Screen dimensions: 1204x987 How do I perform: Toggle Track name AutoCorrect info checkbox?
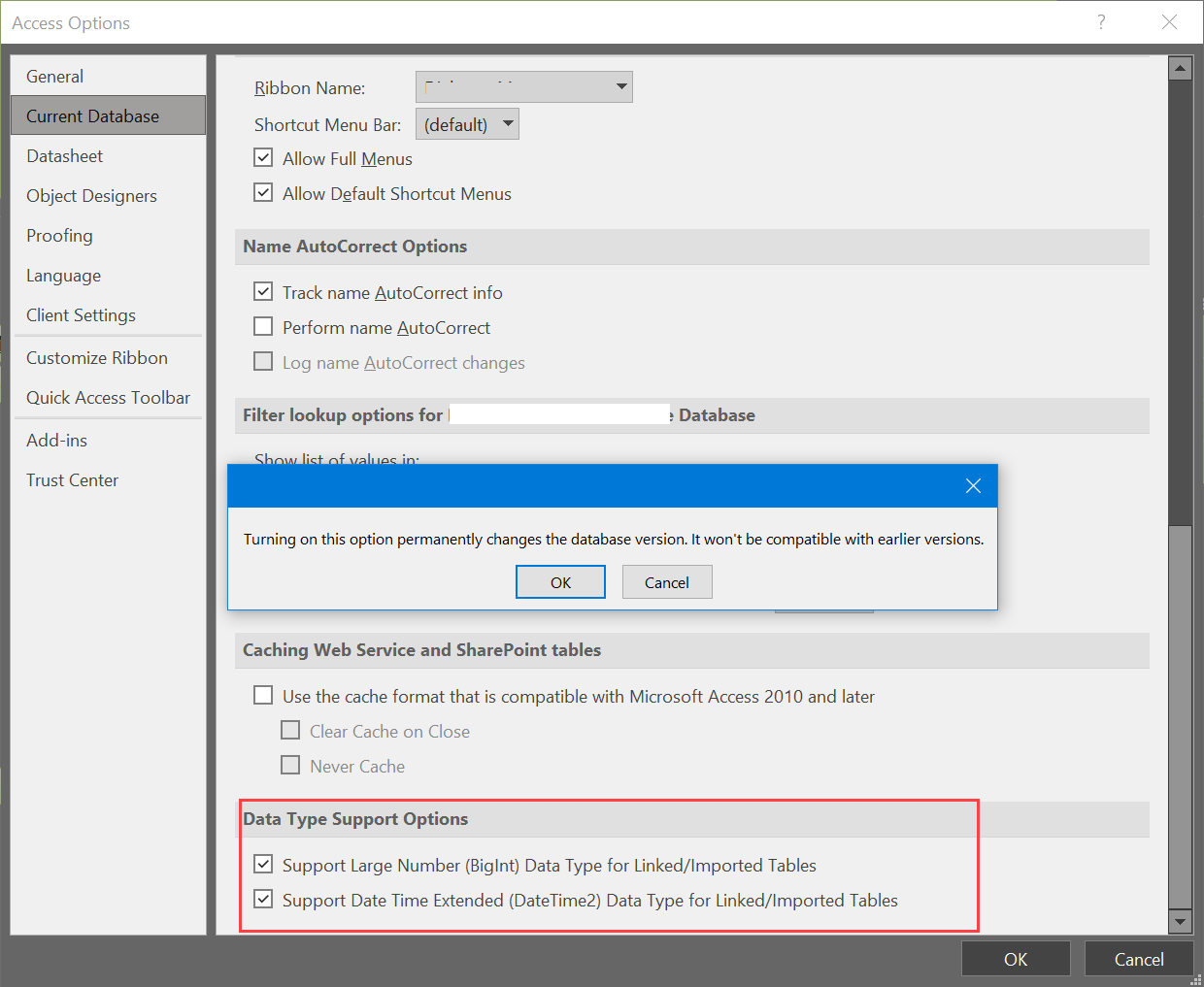point(263,291)
